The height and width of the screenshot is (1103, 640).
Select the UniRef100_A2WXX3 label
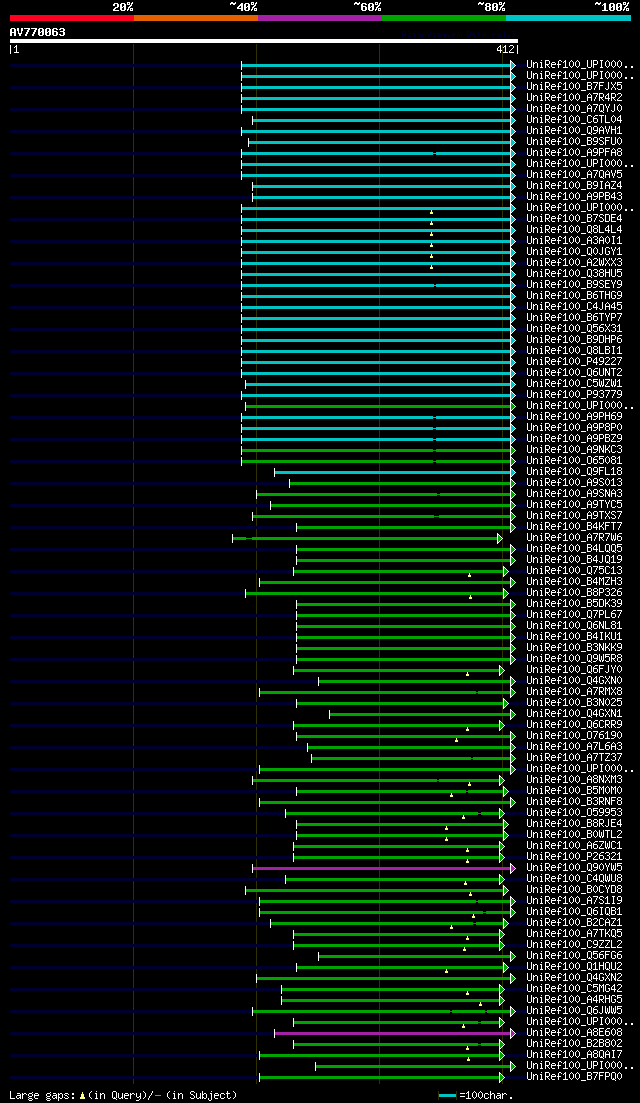tap(574, 262)
